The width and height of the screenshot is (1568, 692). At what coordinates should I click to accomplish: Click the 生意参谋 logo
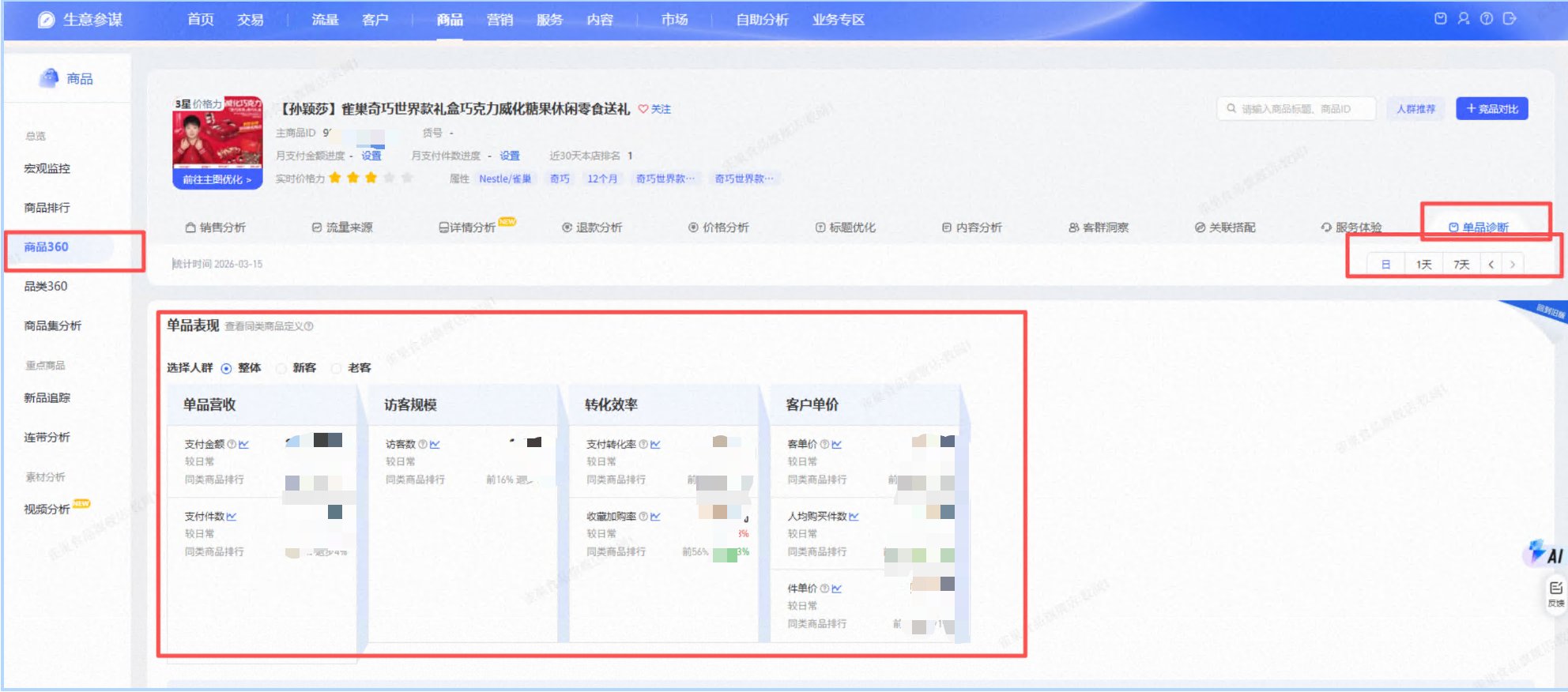click(x=81, y=20)
